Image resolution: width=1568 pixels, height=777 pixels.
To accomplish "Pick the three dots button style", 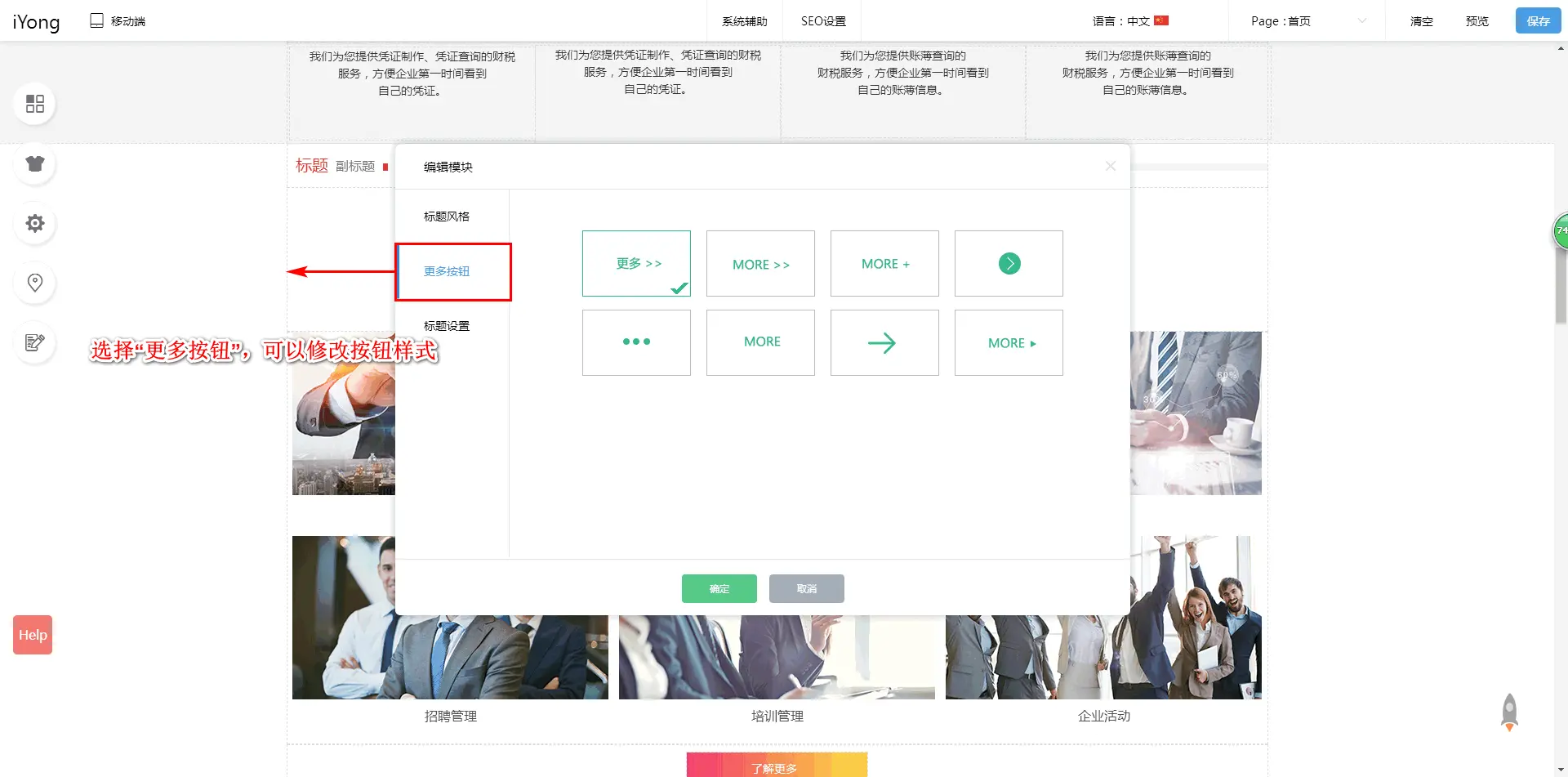I will pos(636,342).
